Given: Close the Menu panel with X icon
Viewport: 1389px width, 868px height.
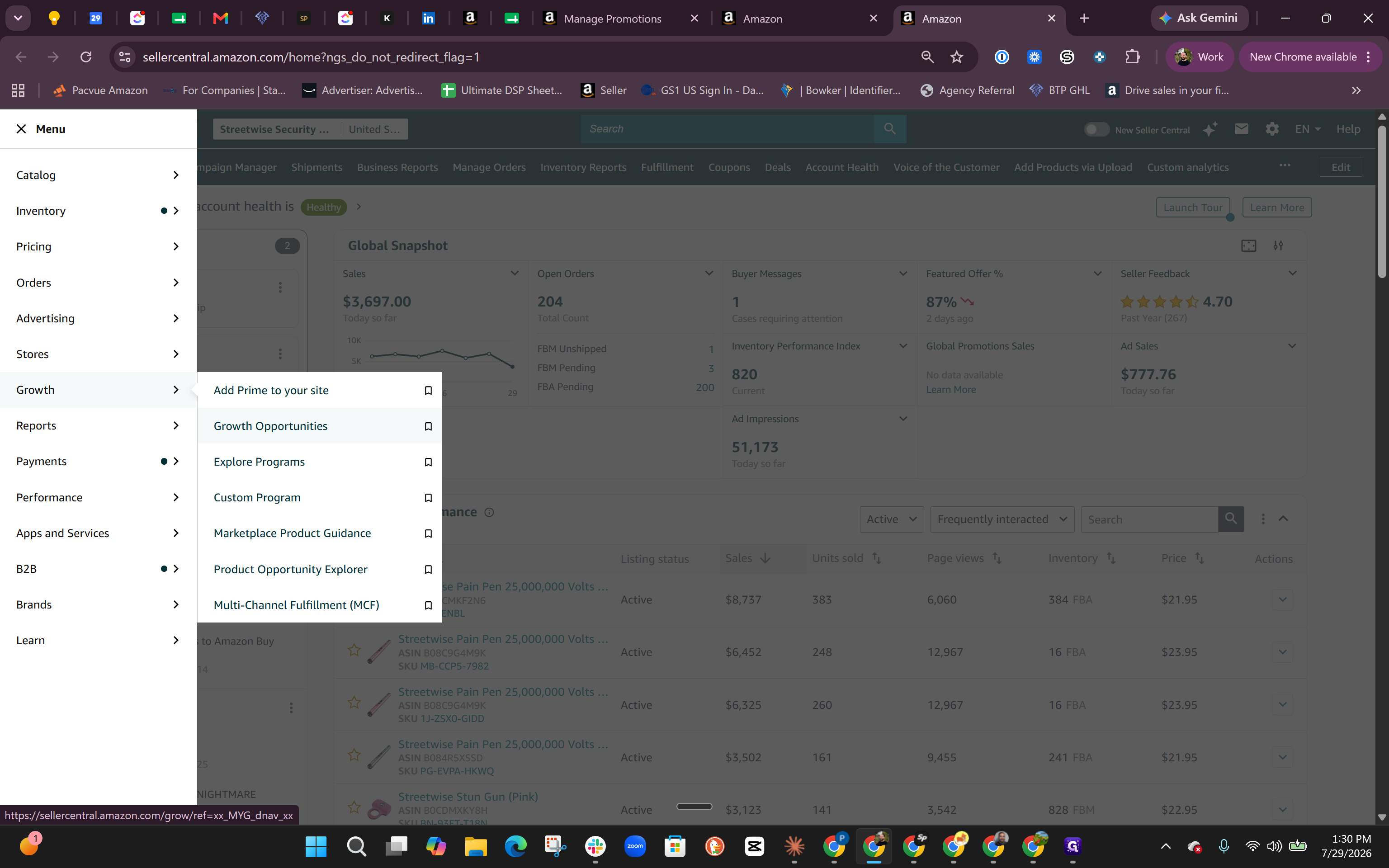Looking at the screenshot, I should [21, 128].
